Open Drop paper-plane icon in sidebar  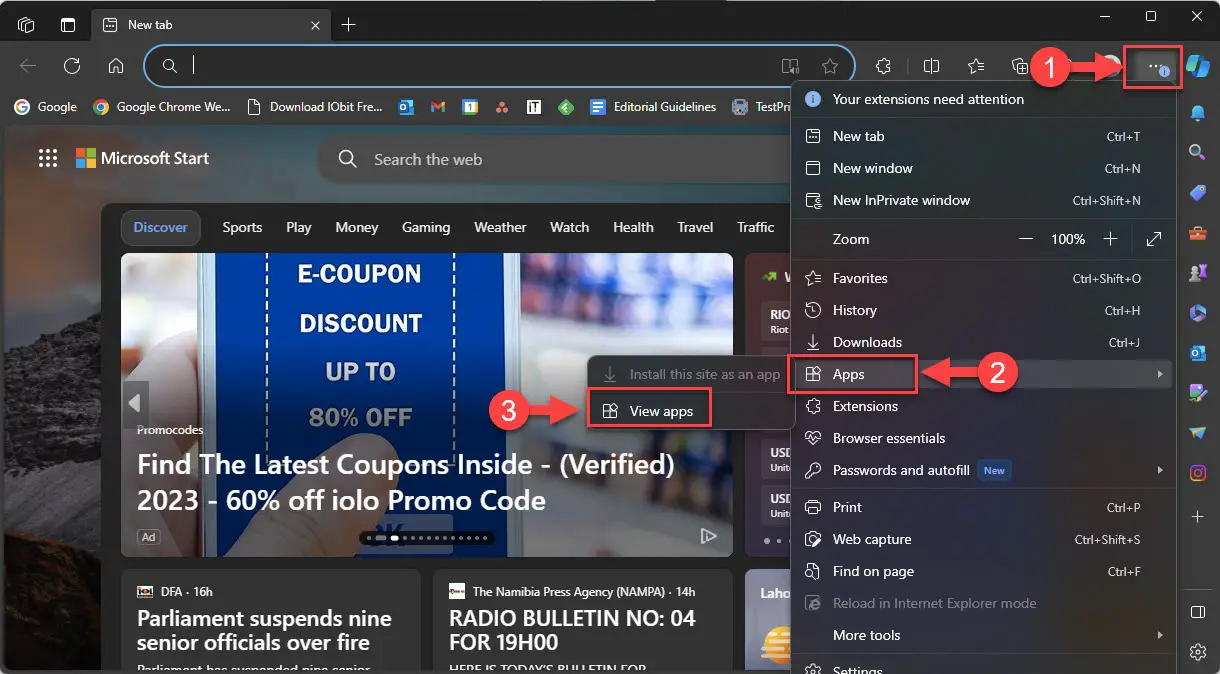pyautogui.click(x=1197, y=433)
